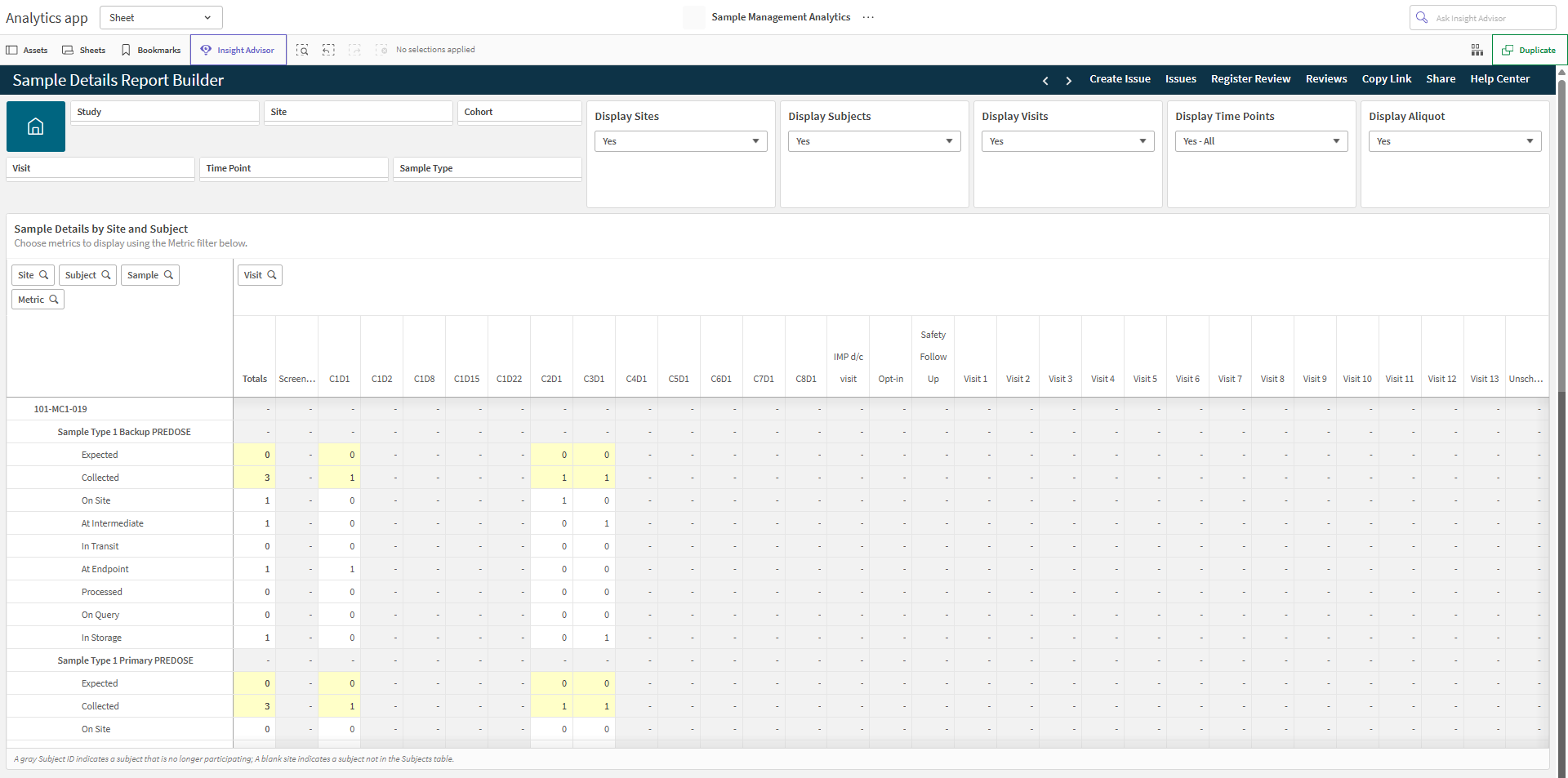
Task: Open the Visit filter pane
Action: pyautogui.click(x=100, y=168)
